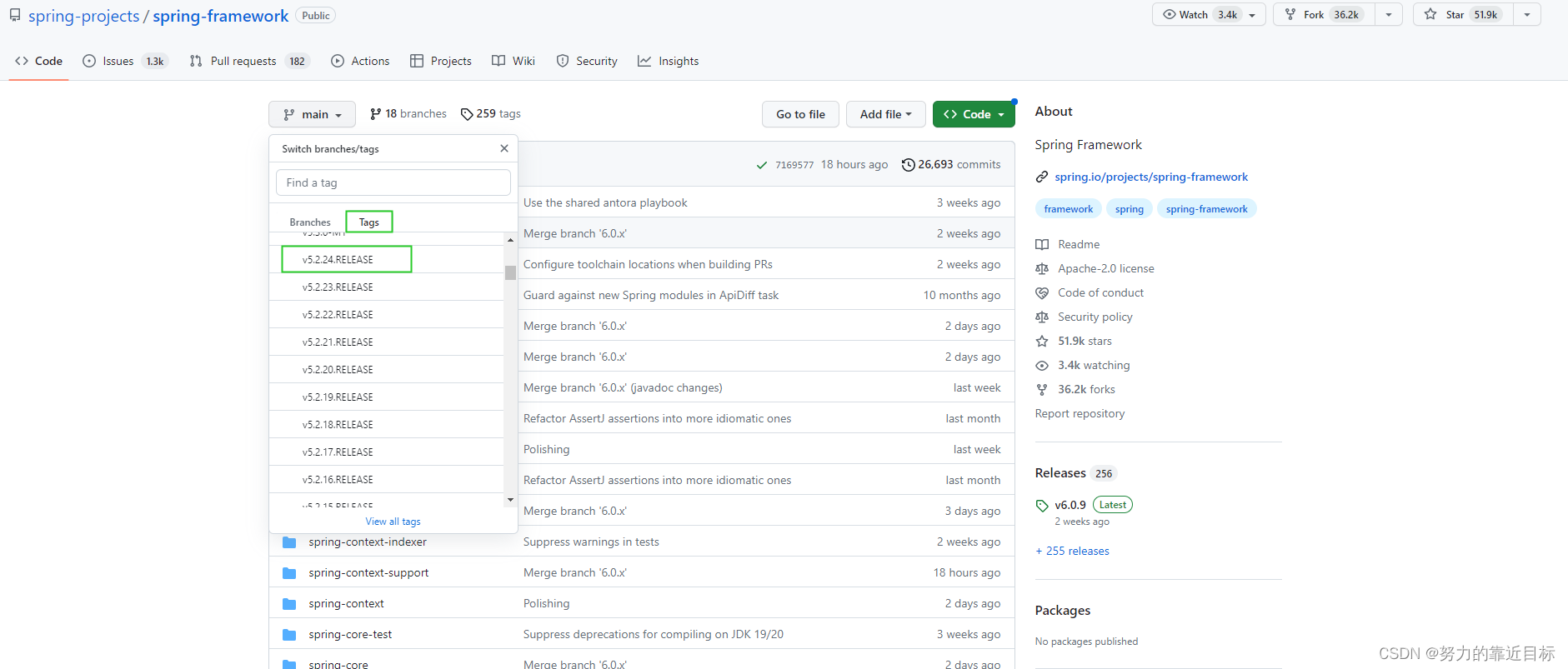This screenshot has height=669, width=1568.
Task: Star the spring-framework repository
Action: (1463, 15)
